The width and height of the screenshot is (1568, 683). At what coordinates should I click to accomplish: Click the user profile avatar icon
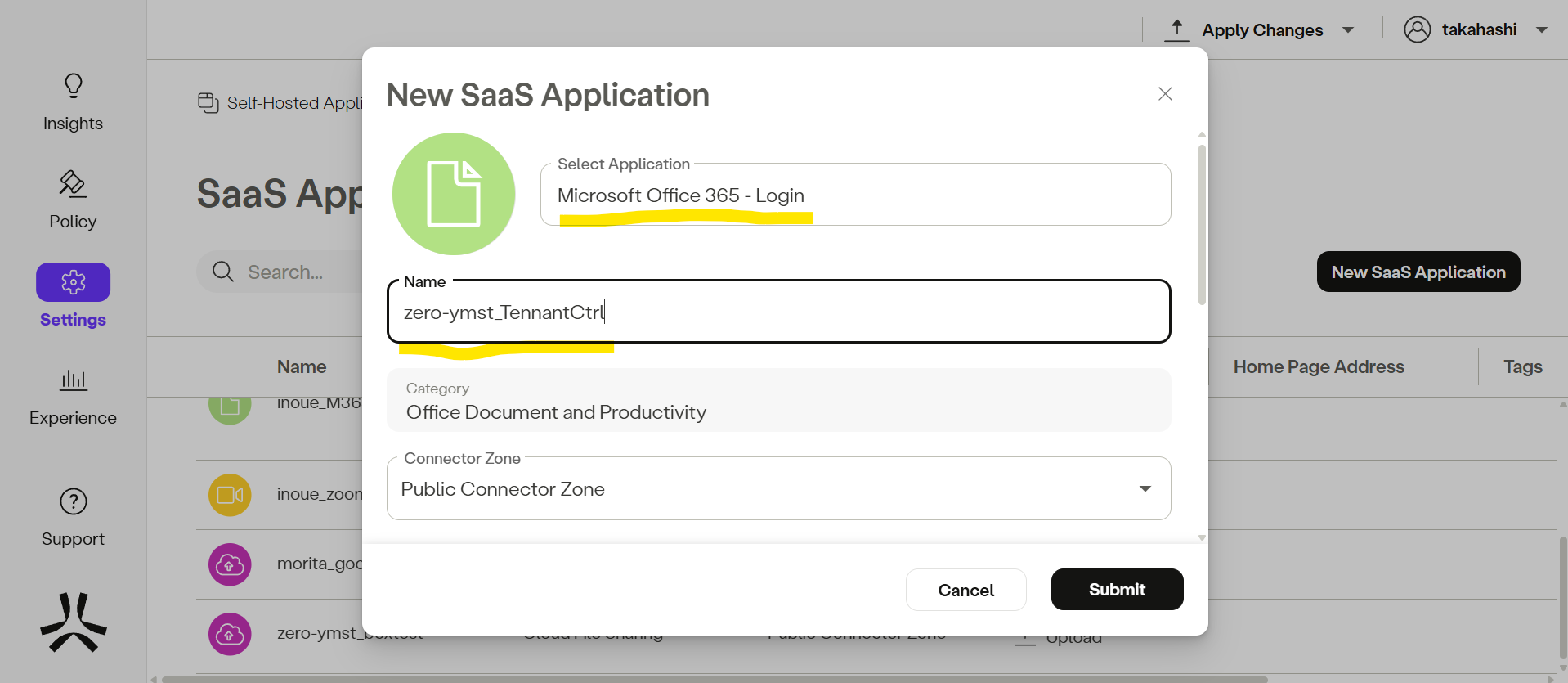coord(1417,29)
